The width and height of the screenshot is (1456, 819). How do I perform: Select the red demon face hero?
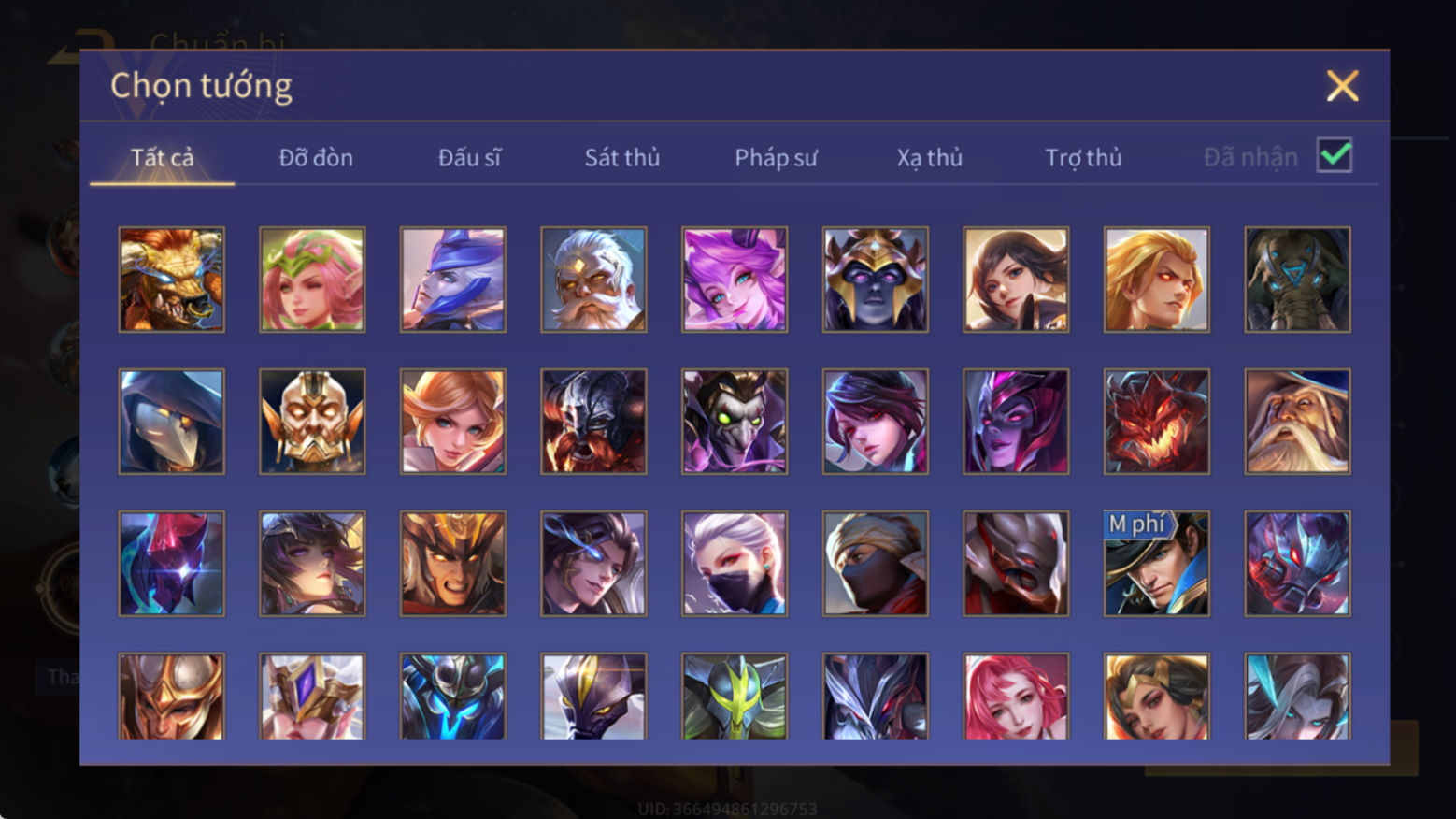pos(1156,422)
